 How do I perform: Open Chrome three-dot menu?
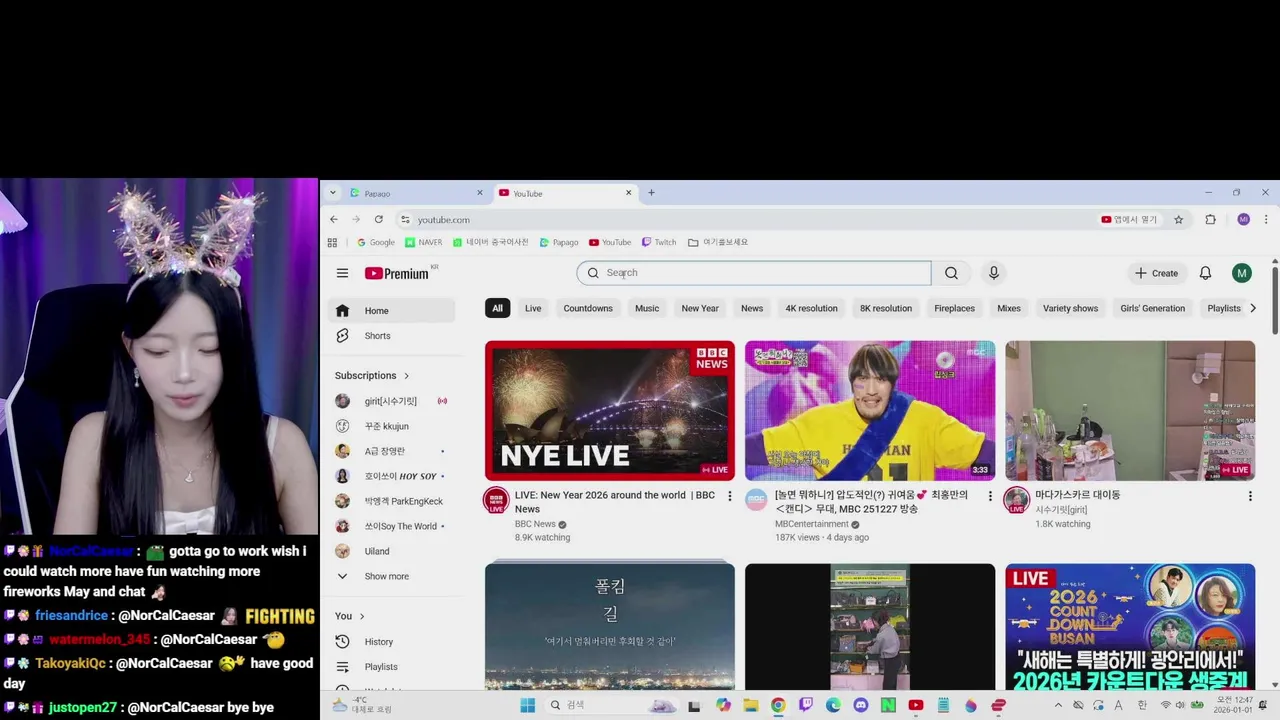(x=1266, y=220)
